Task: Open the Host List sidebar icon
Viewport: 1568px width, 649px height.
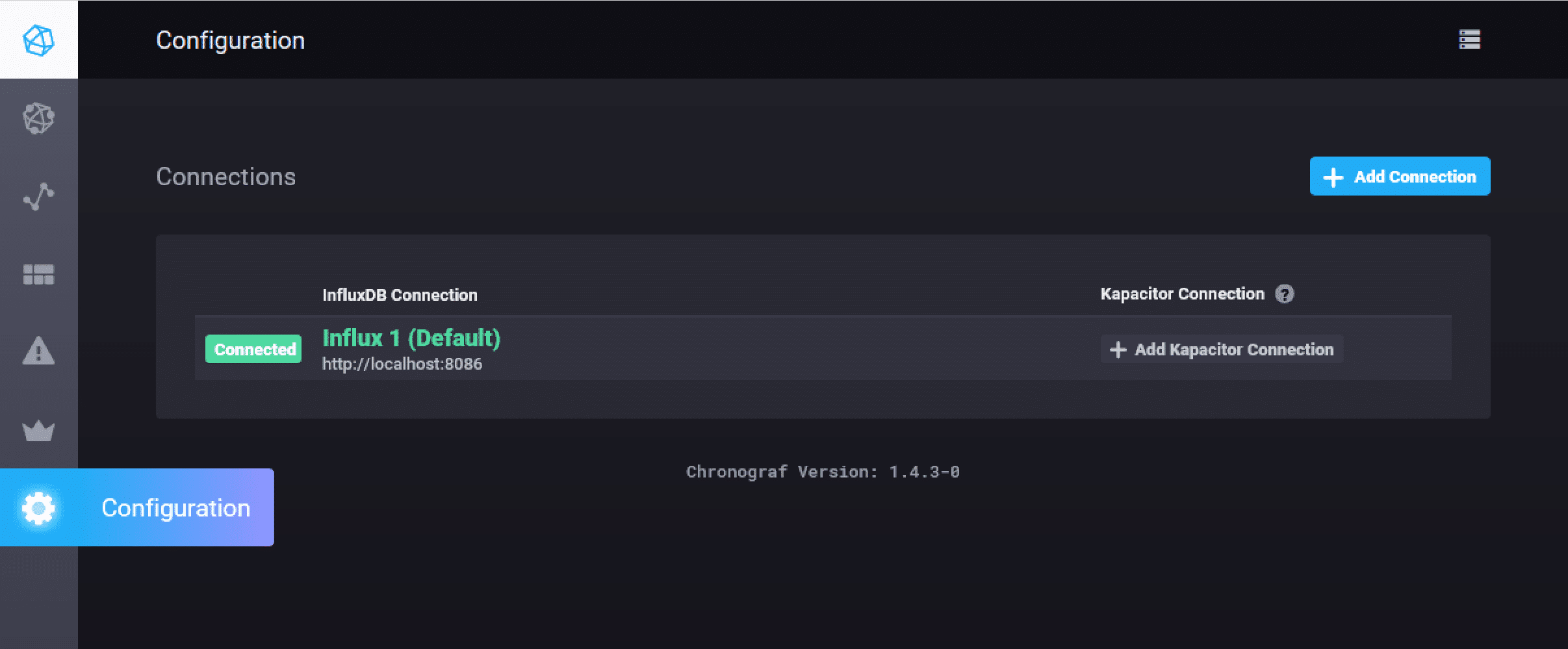Action: tap(39, 118)
